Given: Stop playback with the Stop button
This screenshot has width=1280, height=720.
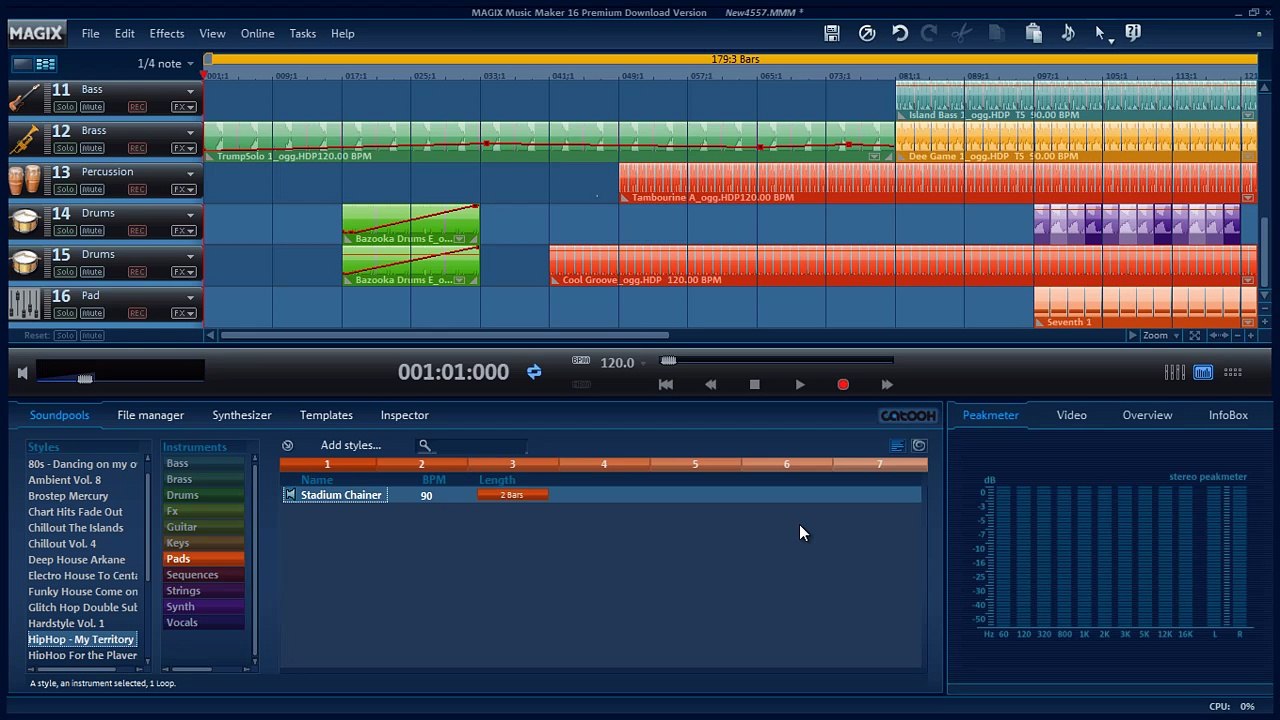Looking at the screenshot, I should point(755,384).
